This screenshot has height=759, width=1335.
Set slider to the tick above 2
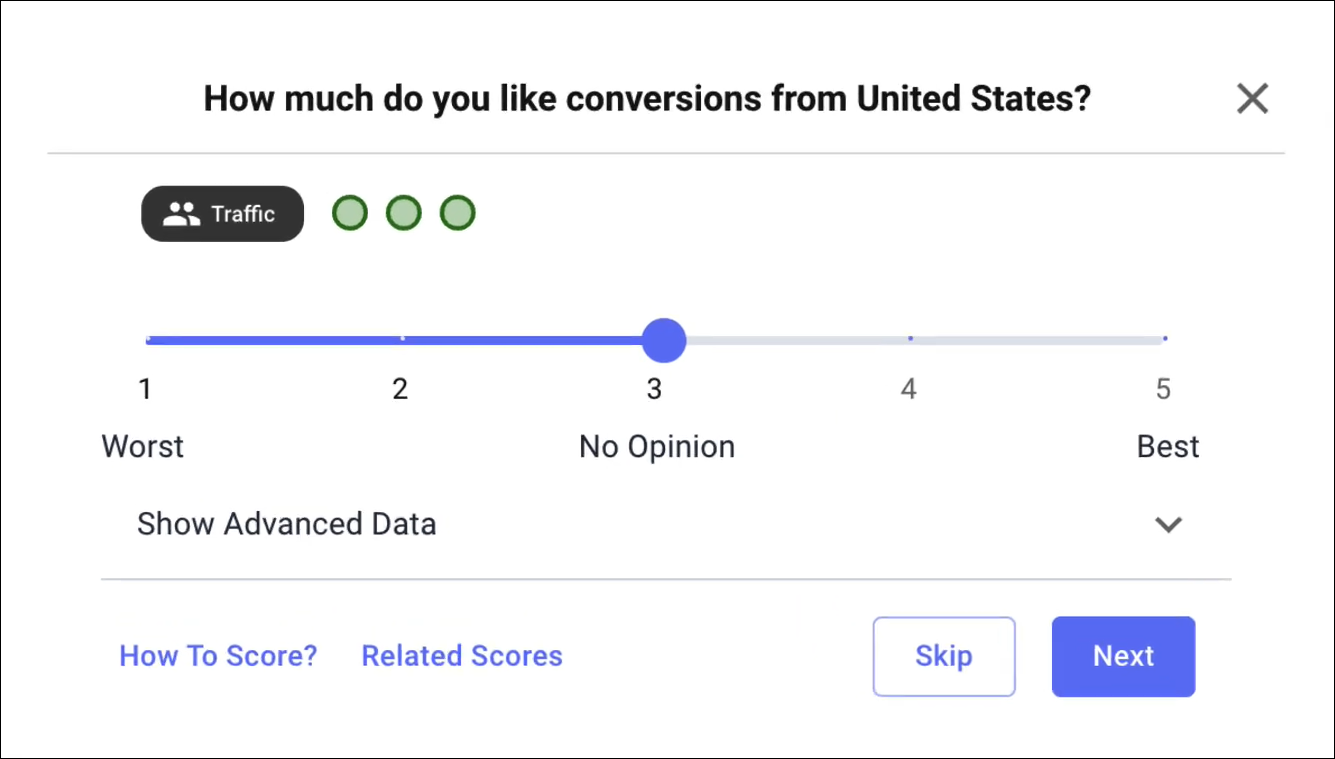(x=402, y=339)
